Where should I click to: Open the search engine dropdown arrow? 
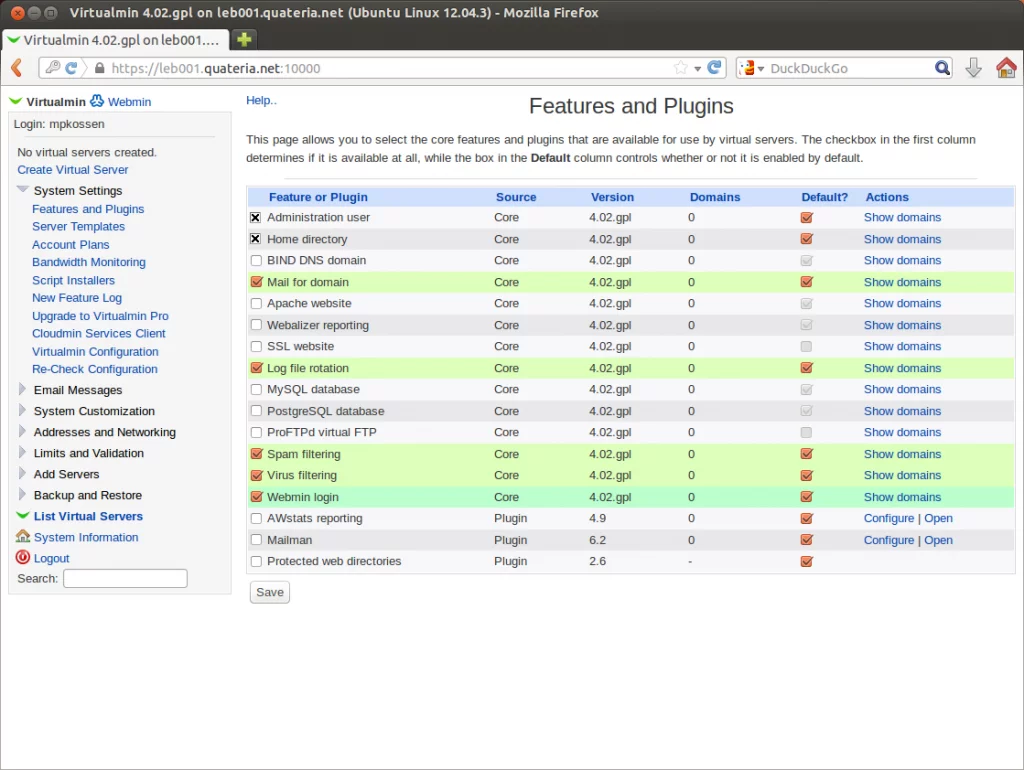click(761, 69)
